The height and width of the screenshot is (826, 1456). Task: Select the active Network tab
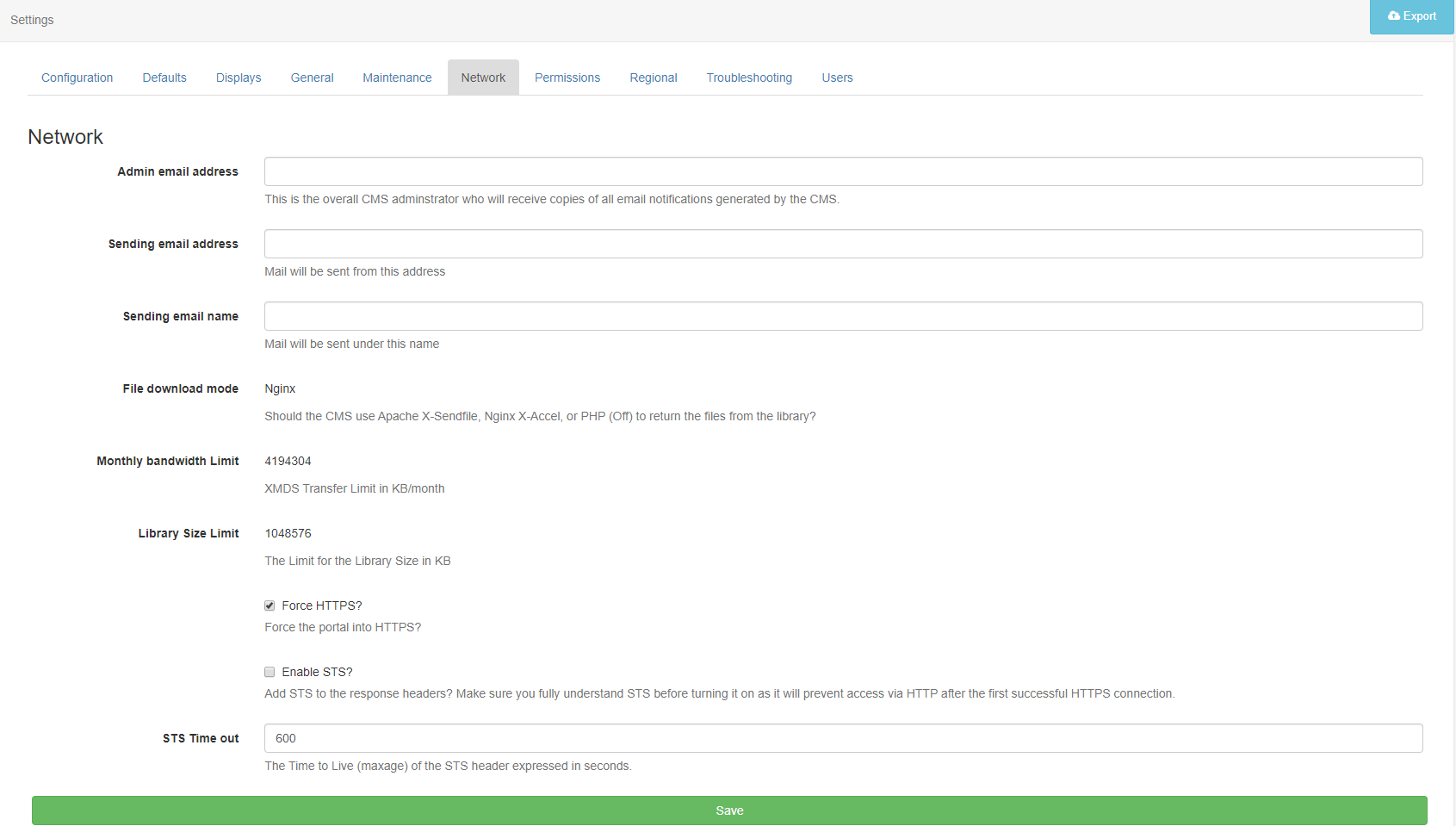(483, 78)
